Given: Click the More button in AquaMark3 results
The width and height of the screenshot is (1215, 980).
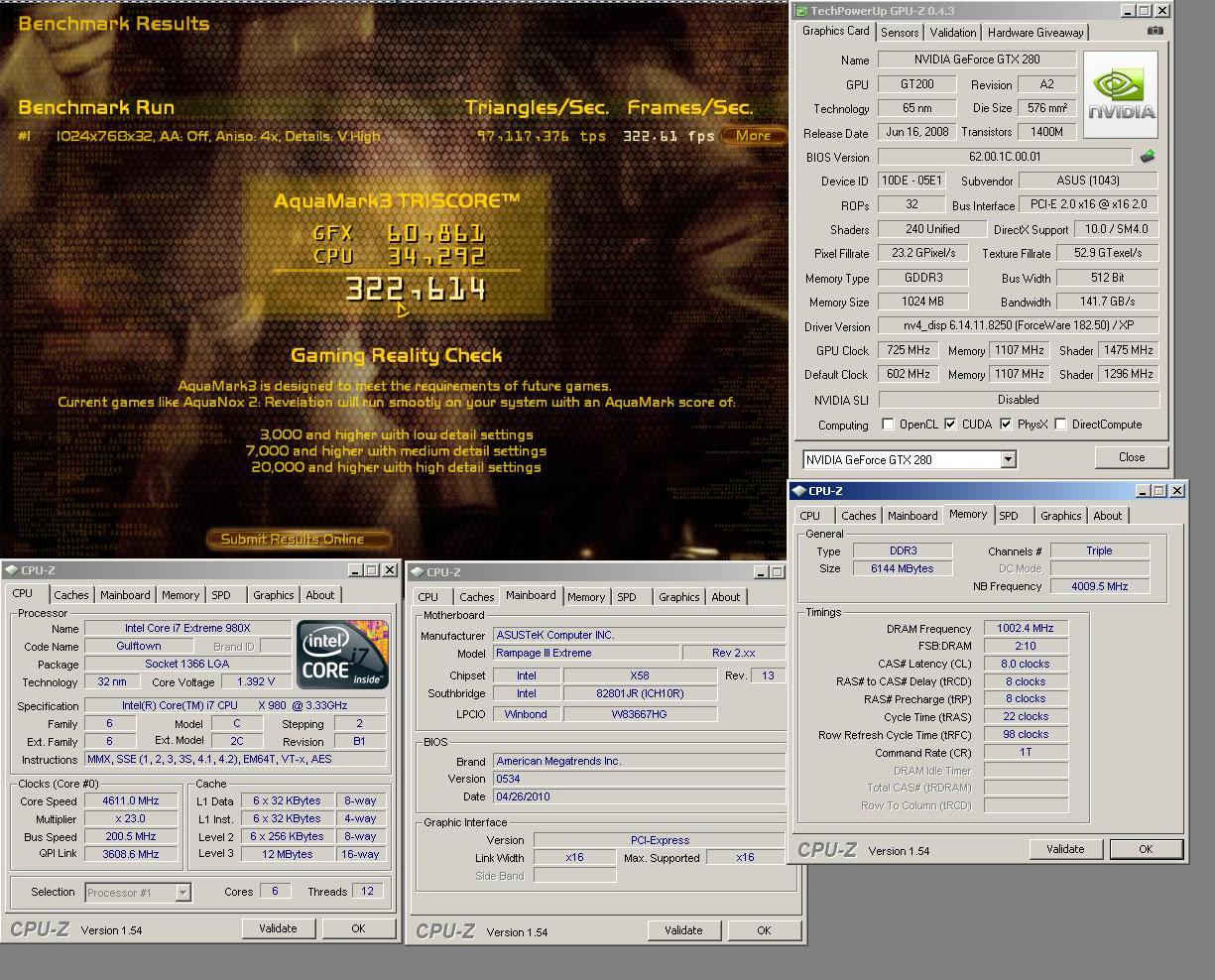Looking at the screenshot, I should point(754,136).
